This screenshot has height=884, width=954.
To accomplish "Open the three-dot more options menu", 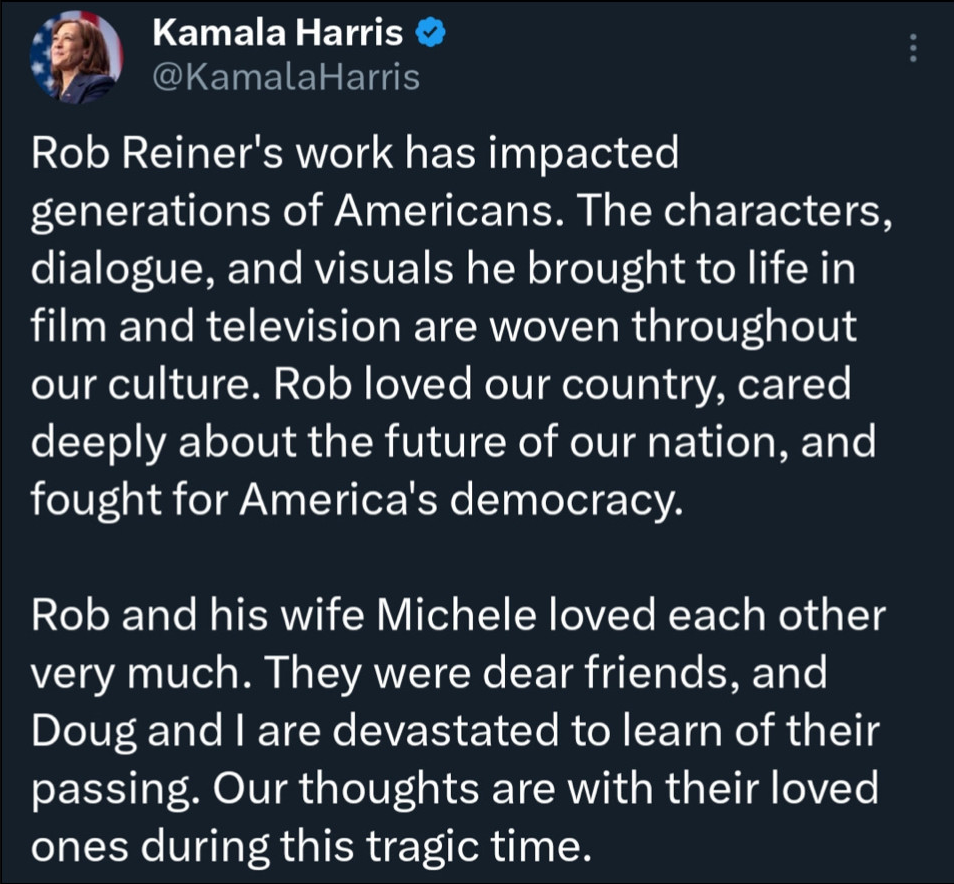I will [x=912, y=47].
